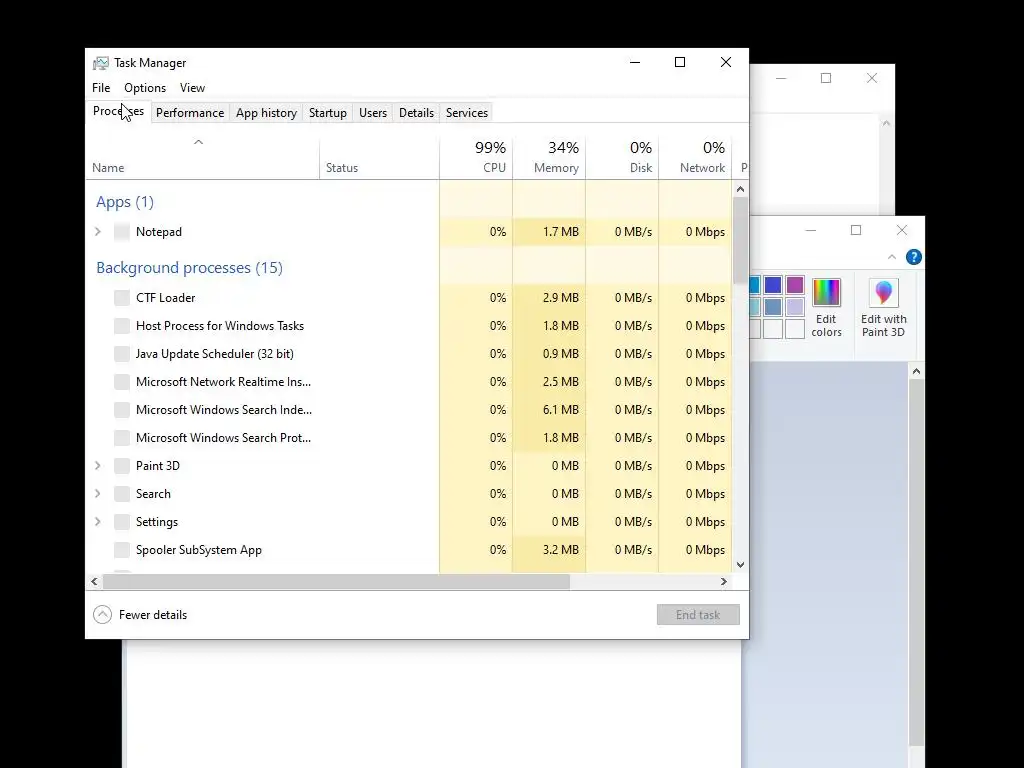1024x768 pixels.
Task: Click Notepad's 1.7 MB memory value
Action: click(x=560, y=231)
